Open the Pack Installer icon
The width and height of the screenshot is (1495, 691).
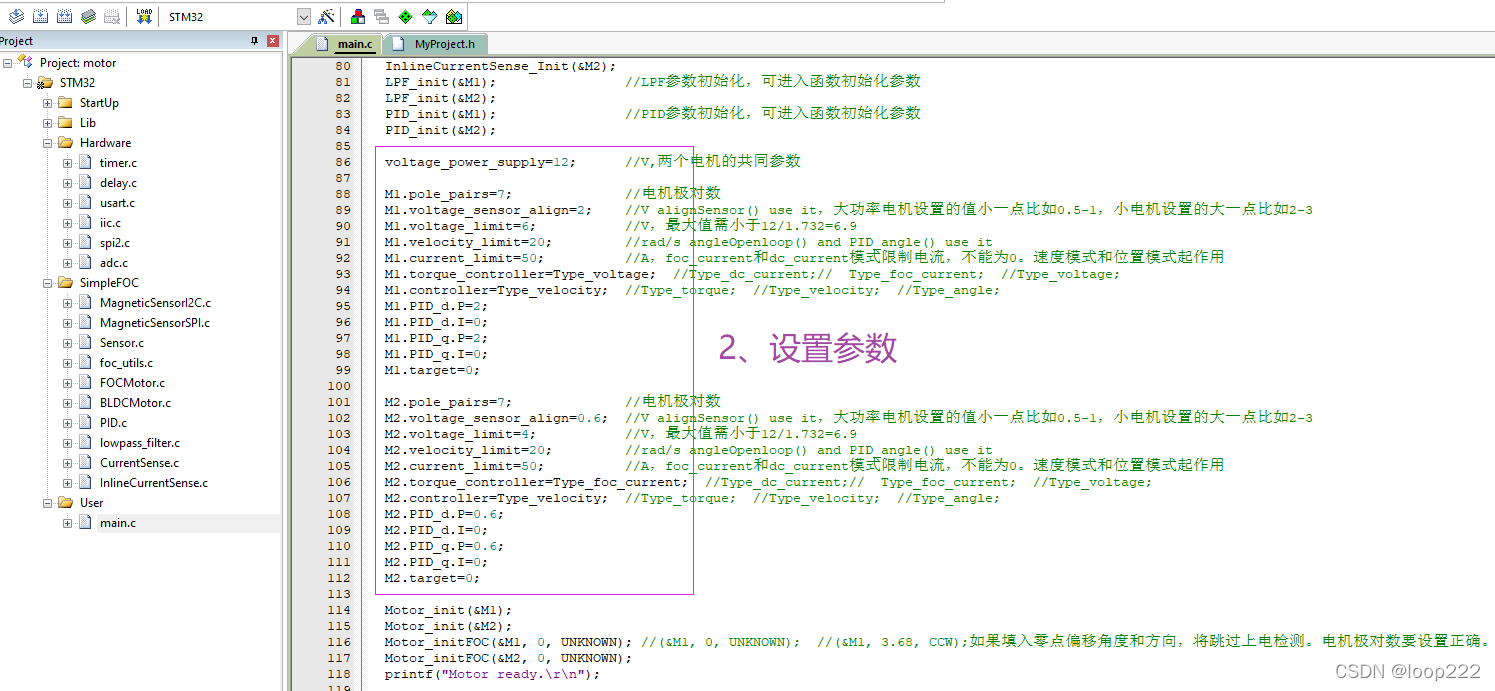coord(453,17)
